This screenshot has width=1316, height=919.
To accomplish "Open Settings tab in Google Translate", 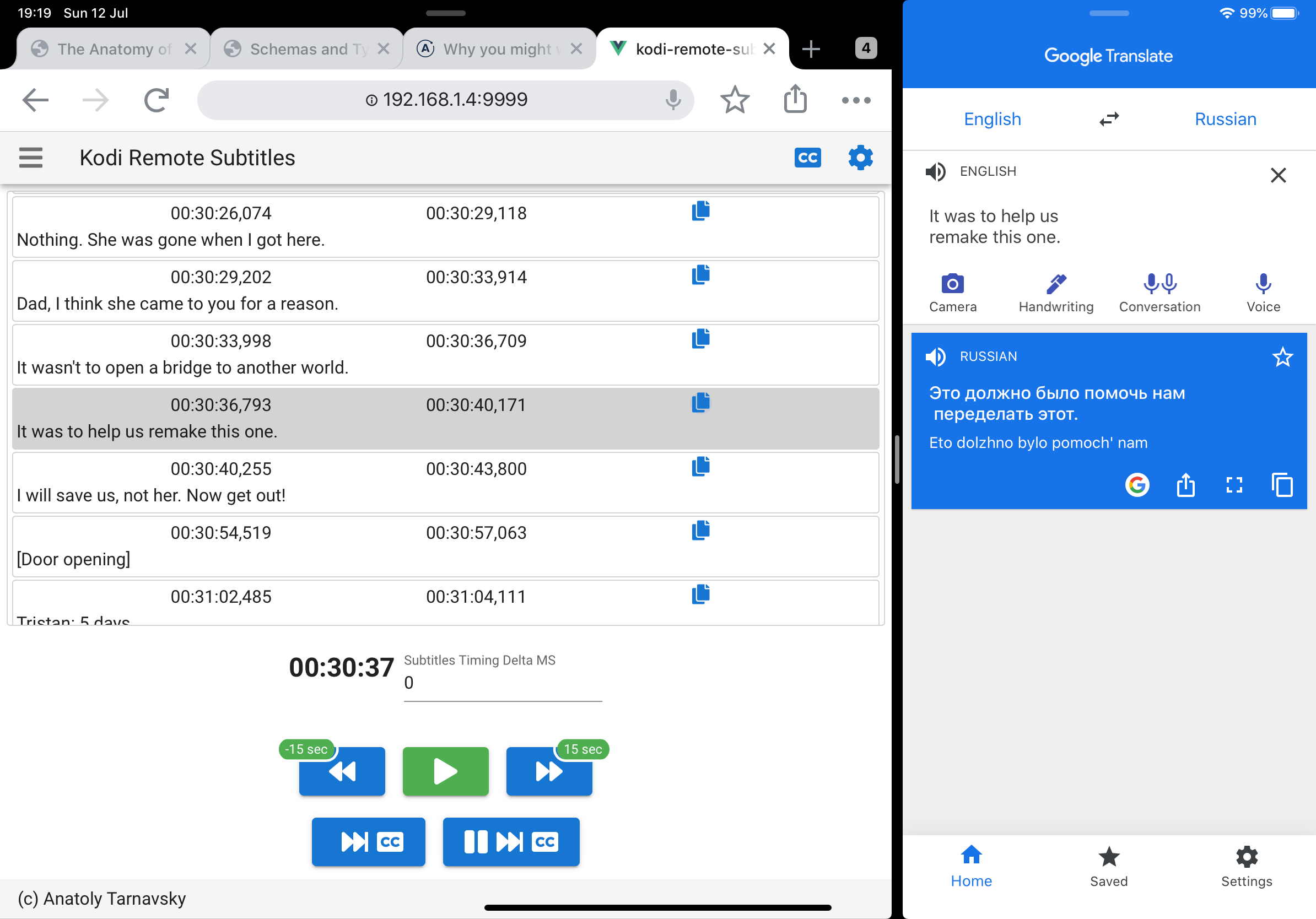I will (x=1246, y=866).
